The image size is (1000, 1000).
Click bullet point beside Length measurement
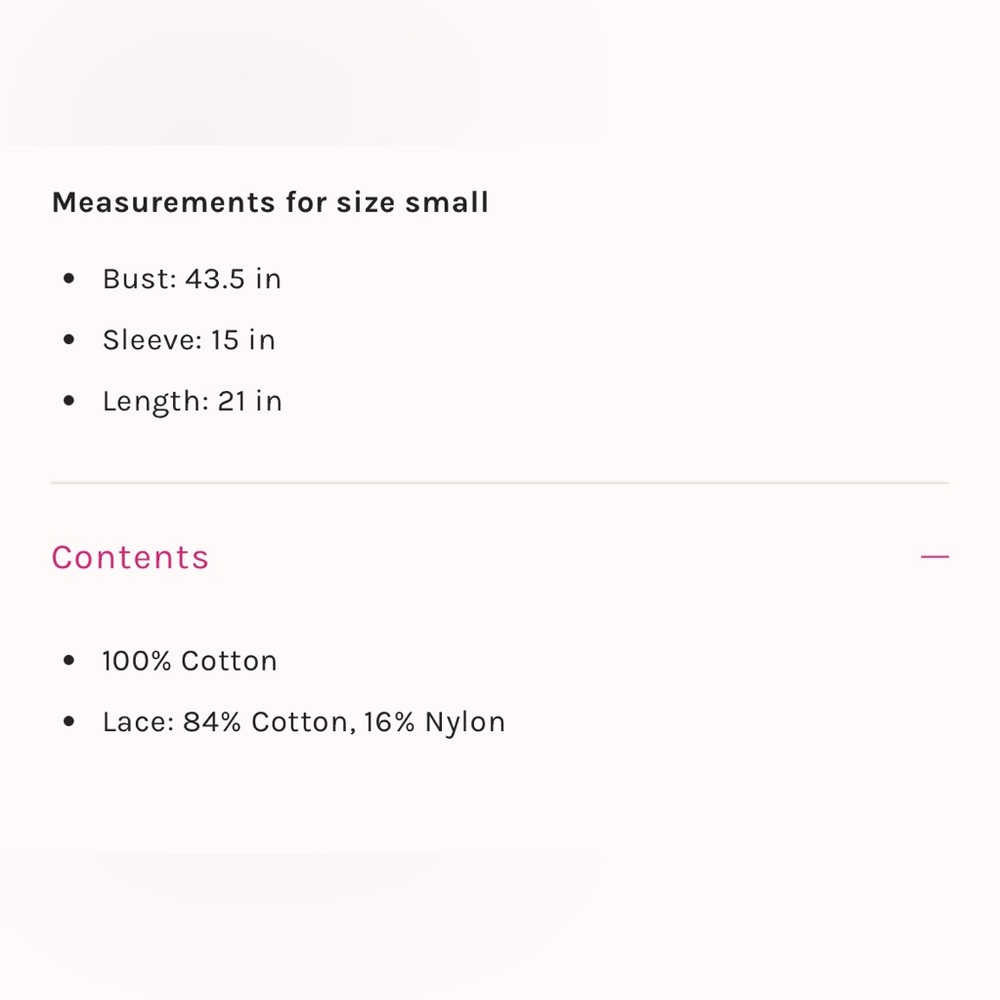pyautogui.click(x=69, y=401)
